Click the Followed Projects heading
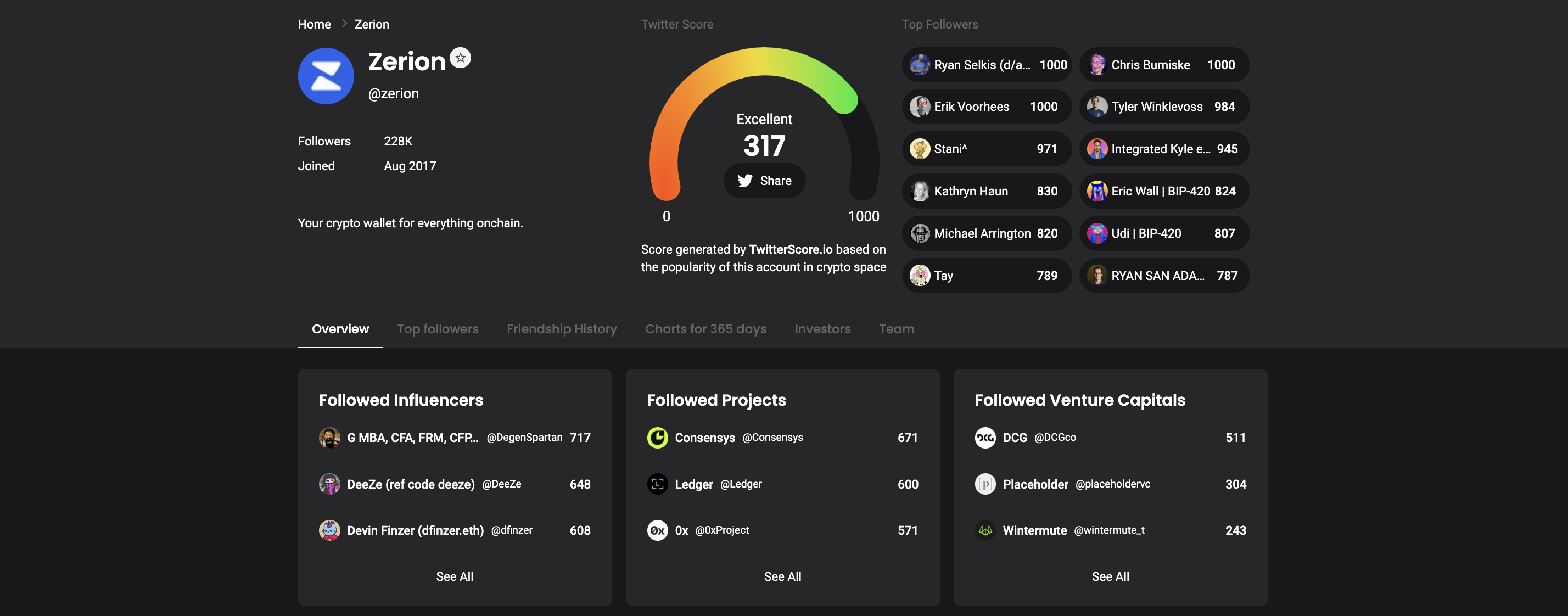1568x616 pixels. tap(716, 400)
